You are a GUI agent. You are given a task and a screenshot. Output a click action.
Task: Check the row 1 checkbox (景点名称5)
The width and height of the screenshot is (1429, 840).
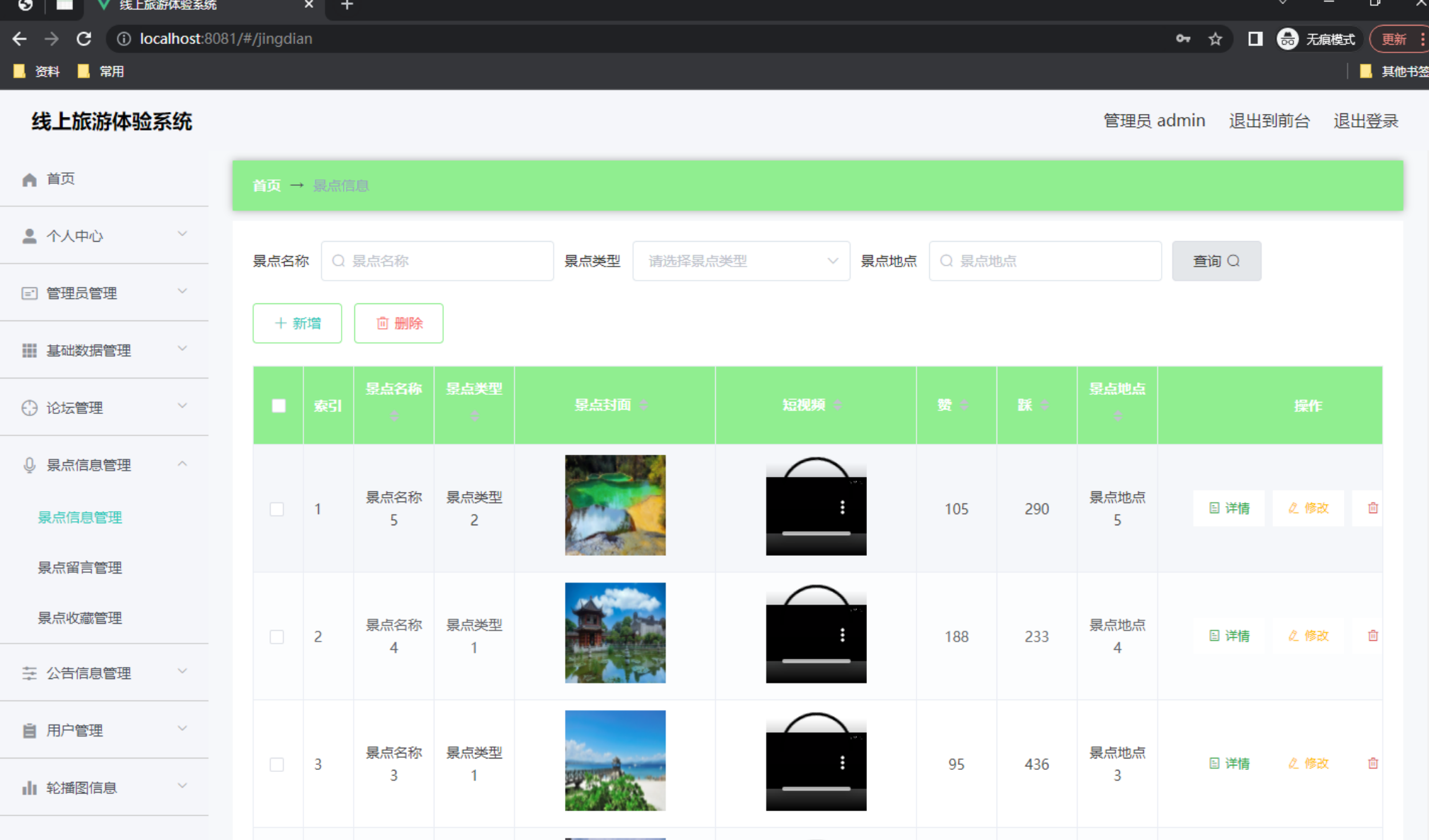click(x=277, y=509)
